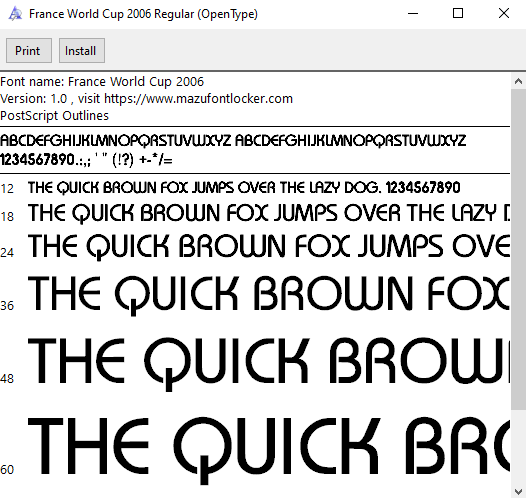Click the digits and punctuation sample line 1234567890

coord(86,160)
